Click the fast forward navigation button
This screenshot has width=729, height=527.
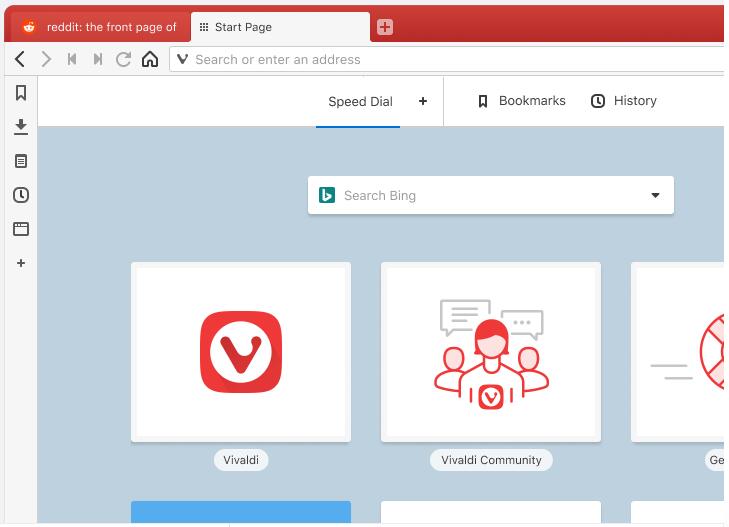[x=98, y=59]
